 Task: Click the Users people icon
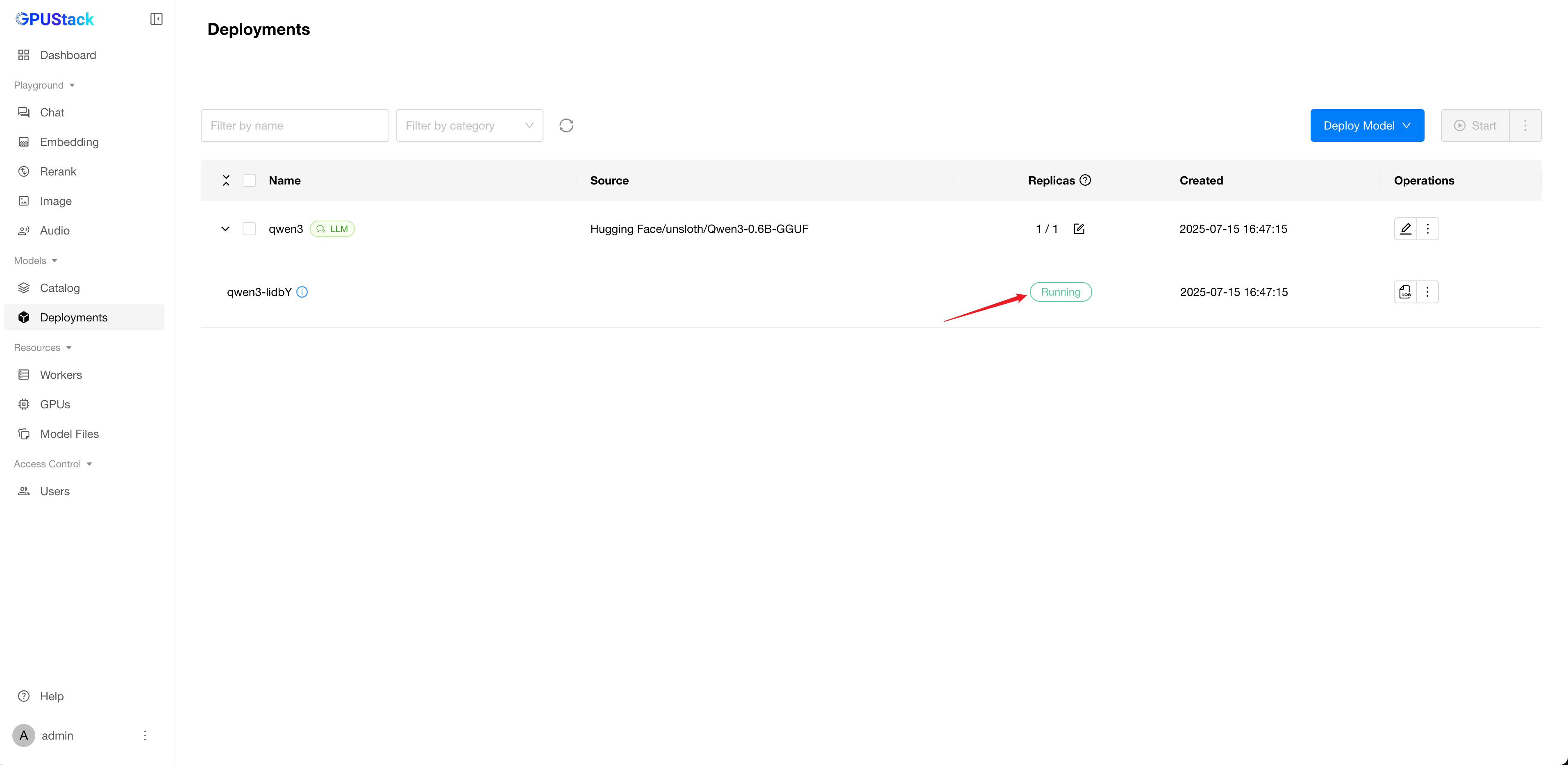click(24, 492)
